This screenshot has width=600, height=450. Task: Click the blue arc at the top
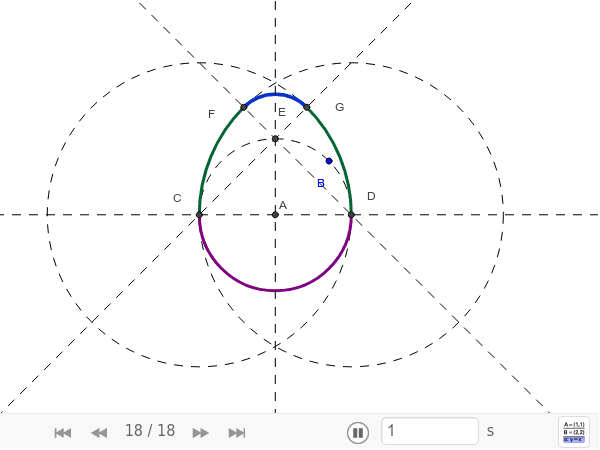(x=275, y=94)
